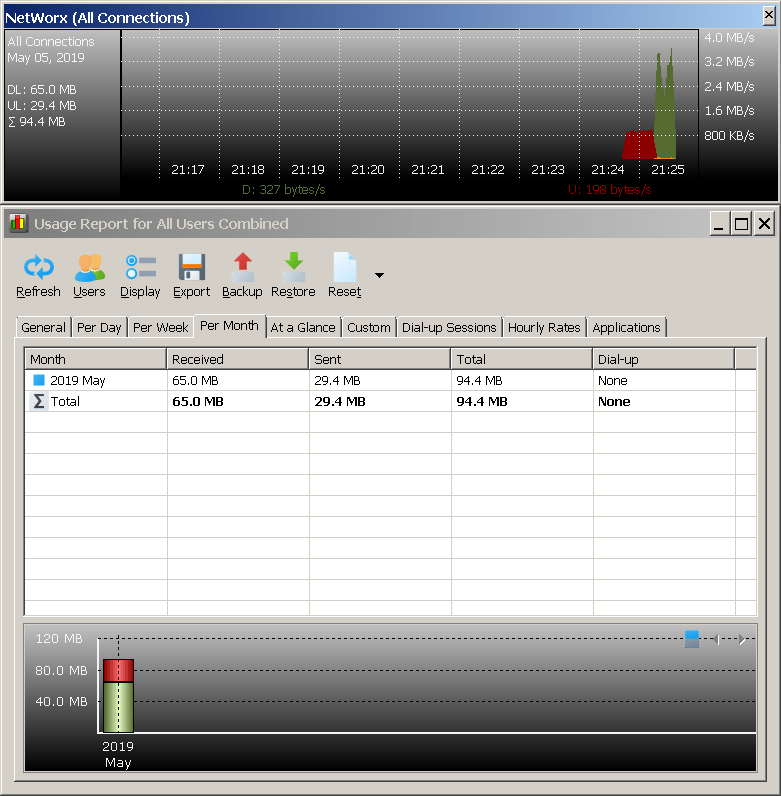Switch to the Hourly Rates tab

click(x=544, y=327)
